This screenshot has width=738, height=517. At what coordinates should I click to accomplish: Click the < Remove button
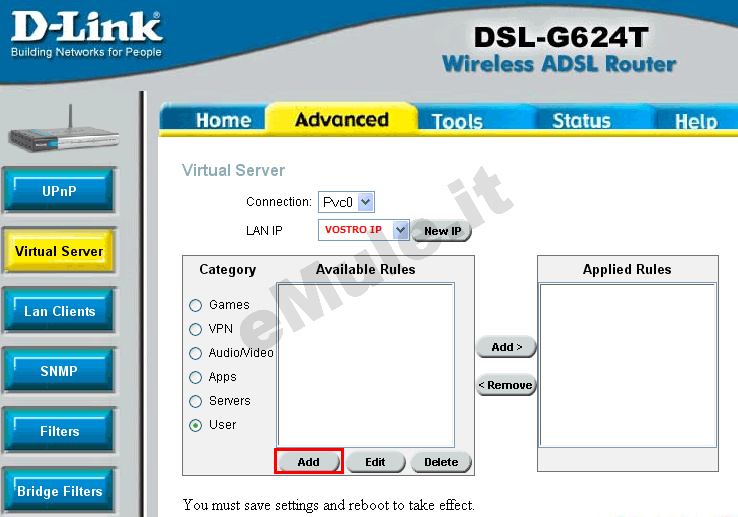point(506,385)
